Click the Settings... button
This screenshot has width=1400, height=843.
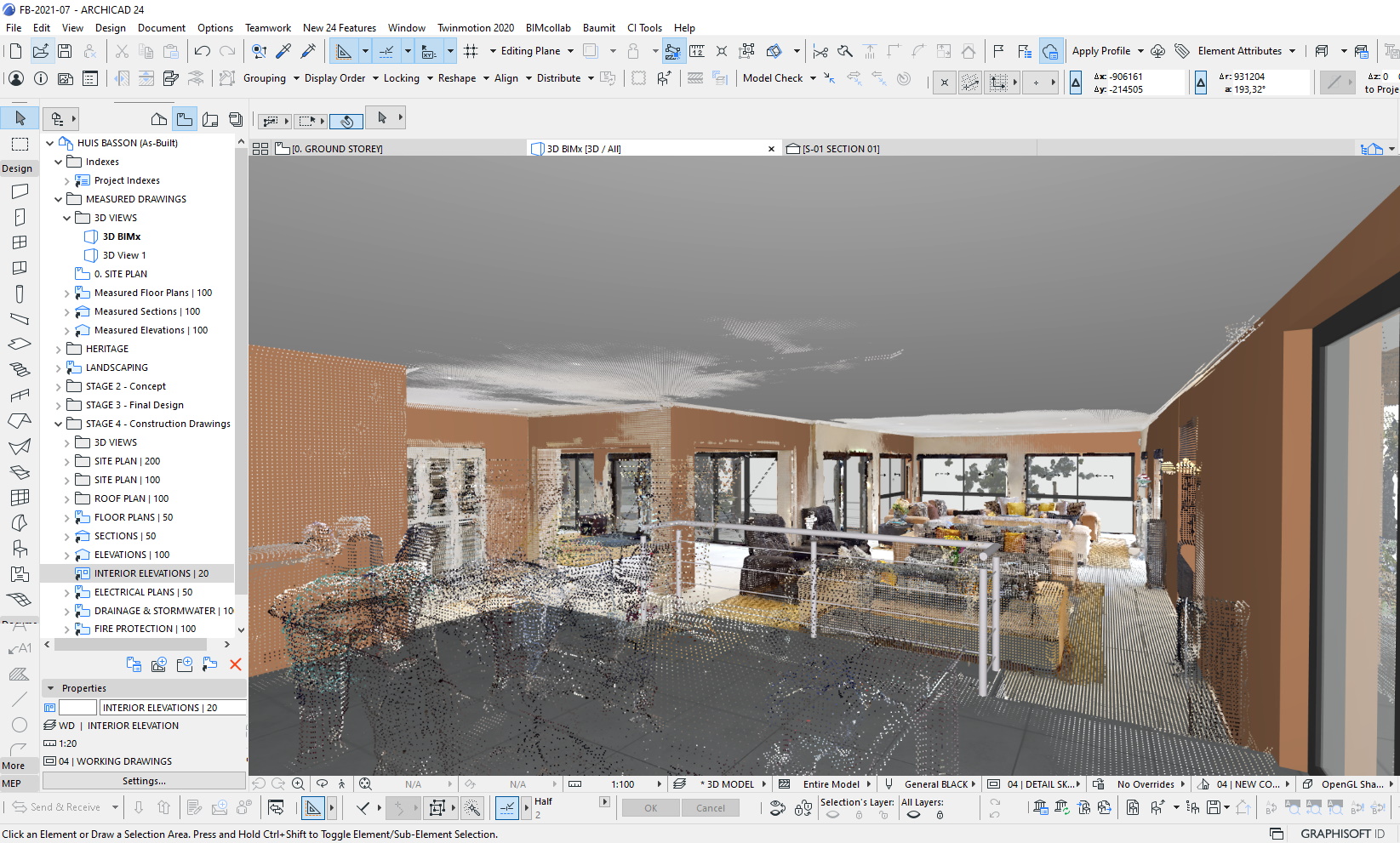(x=144, y=781)
